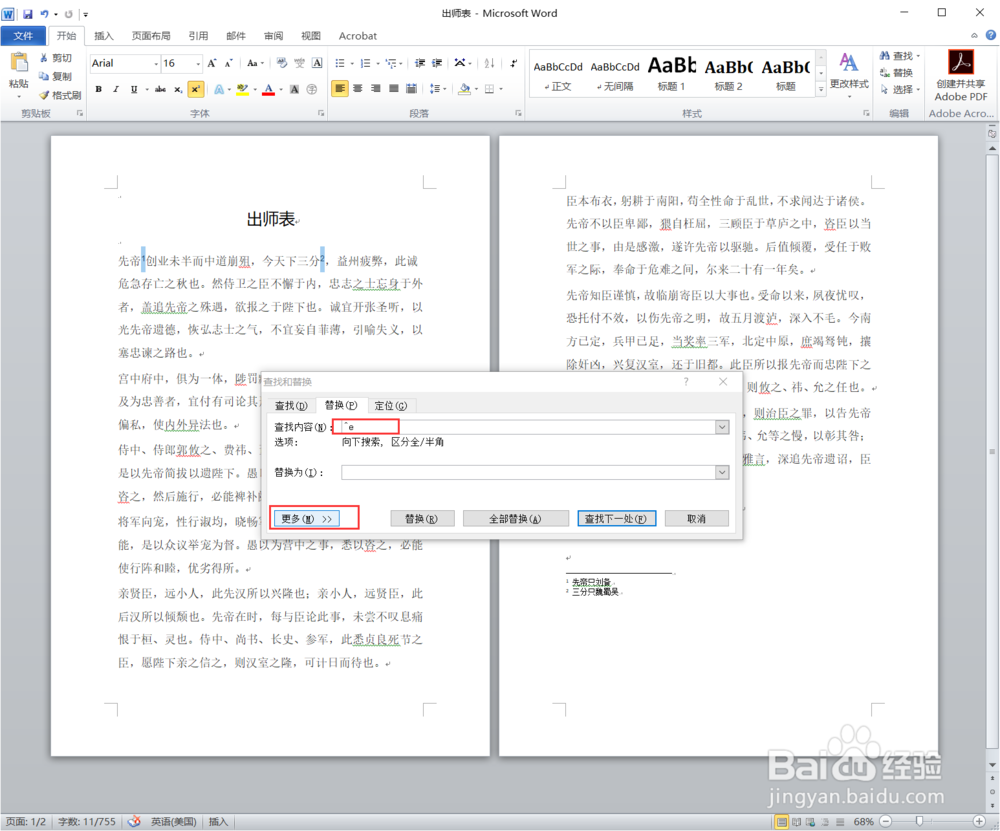Open the font color dropdown arrow
The image size is (1000, 831).
pos(281,89)
